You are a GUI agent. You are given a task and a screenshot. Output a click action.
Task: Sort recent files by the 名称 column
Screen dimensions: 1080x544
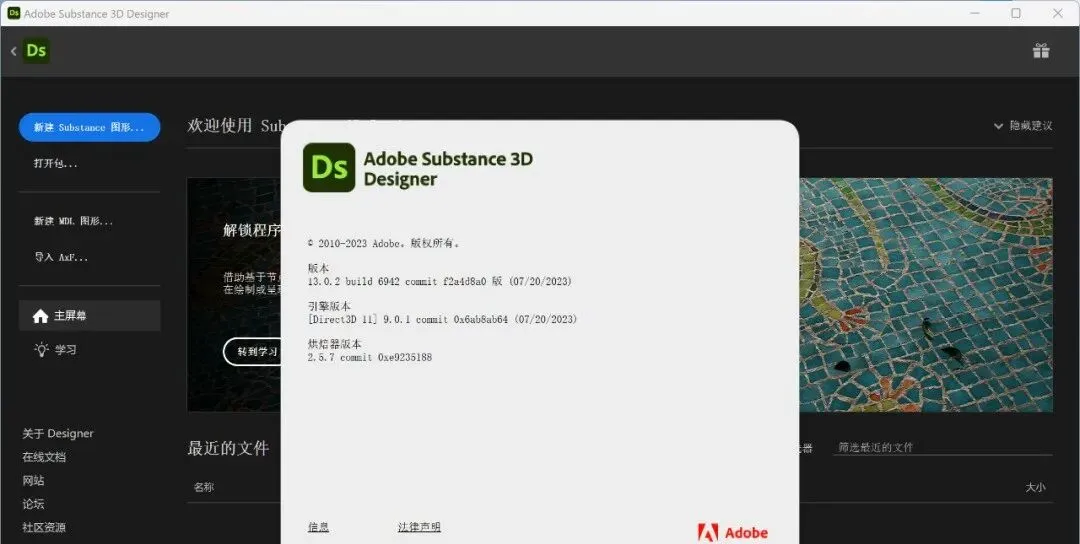(x=203, y=488)
